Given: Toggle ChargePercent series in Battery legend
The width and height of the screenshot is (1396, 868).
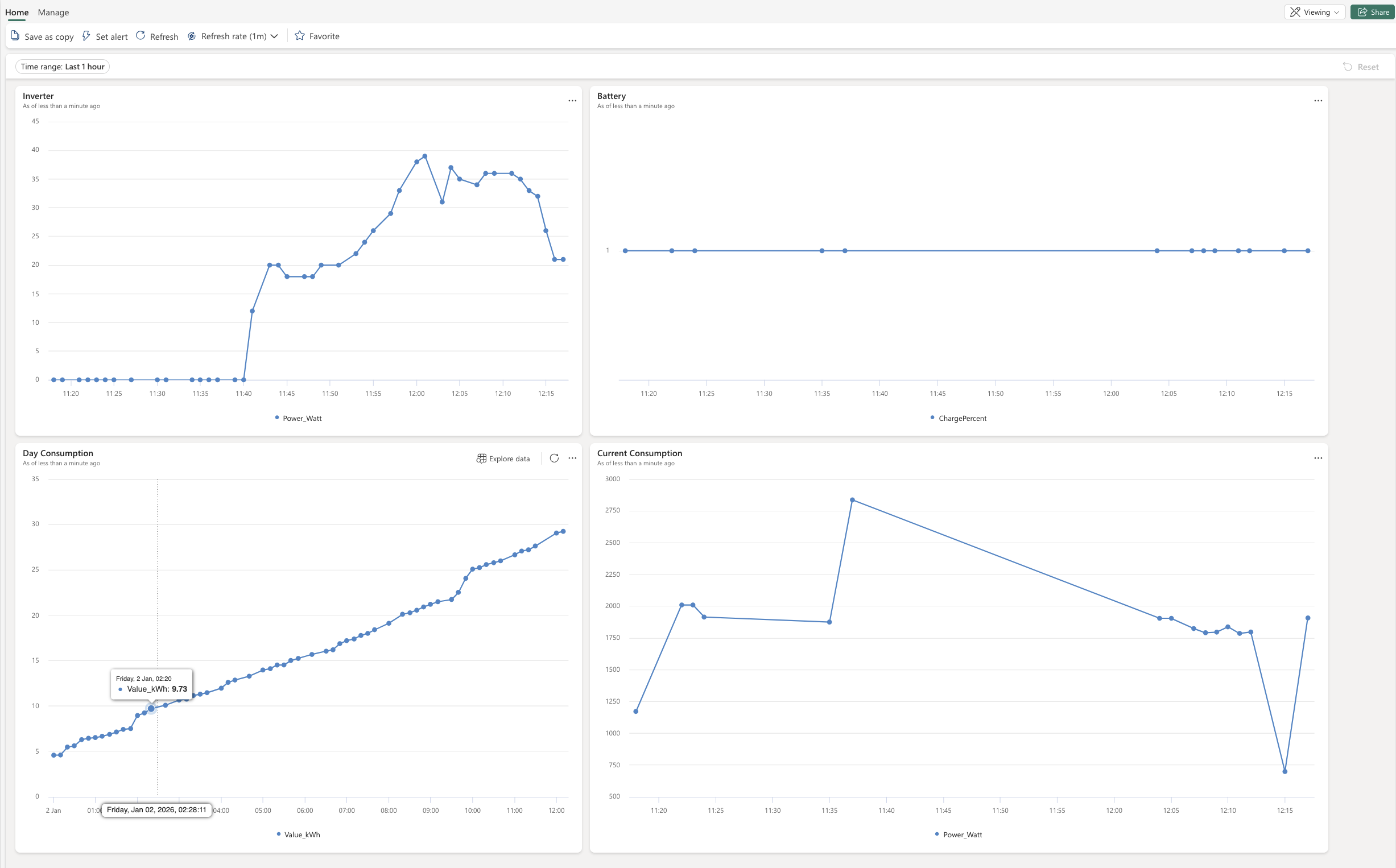Looking at the screenshot, I should pos(959,418).
